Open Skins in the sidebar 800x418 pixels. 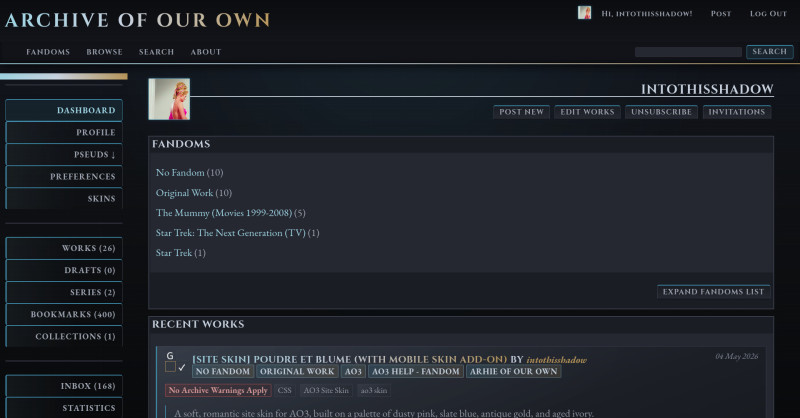(x=64, y=198)
